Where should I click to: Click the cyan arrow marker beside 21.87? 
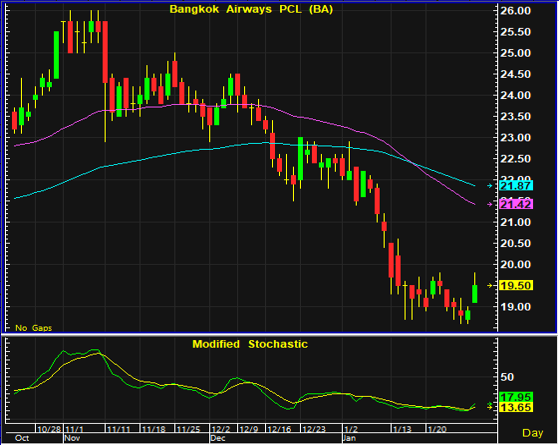point(490,185)
